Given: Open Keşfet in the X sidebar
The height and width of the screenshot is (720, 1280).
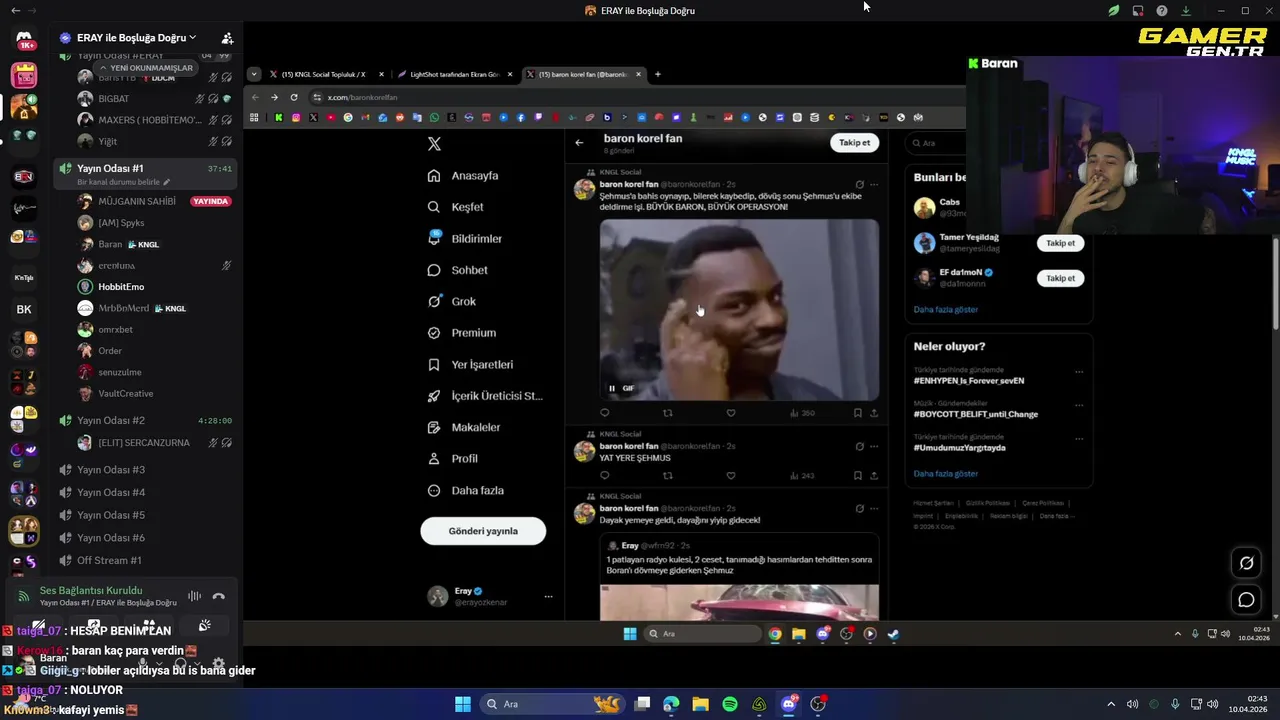Looking at the screenshot, I should coord(456,207).
